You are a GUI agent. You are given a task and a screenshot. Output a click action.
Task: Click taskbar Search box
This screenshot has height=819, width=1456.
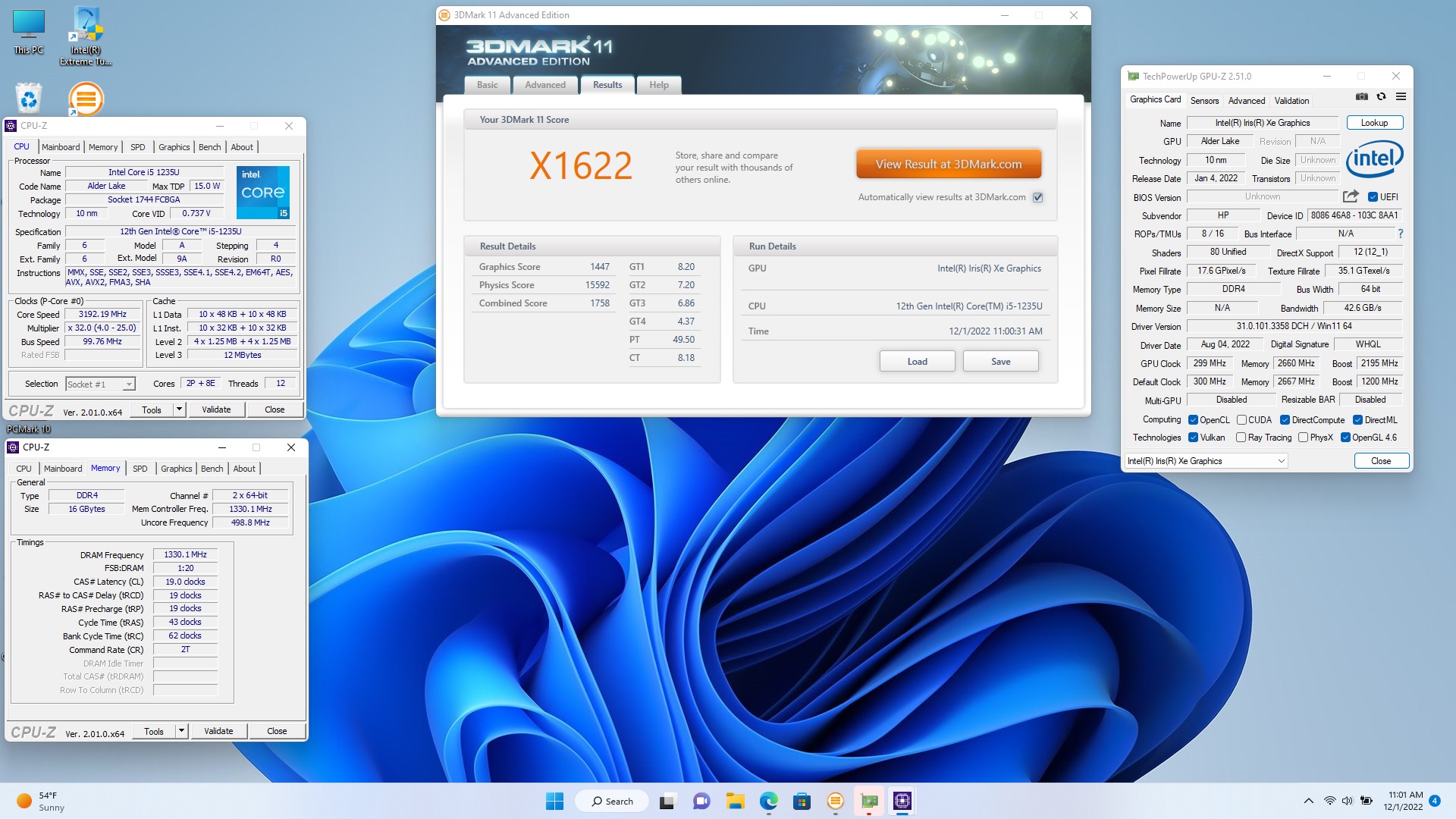611,801
